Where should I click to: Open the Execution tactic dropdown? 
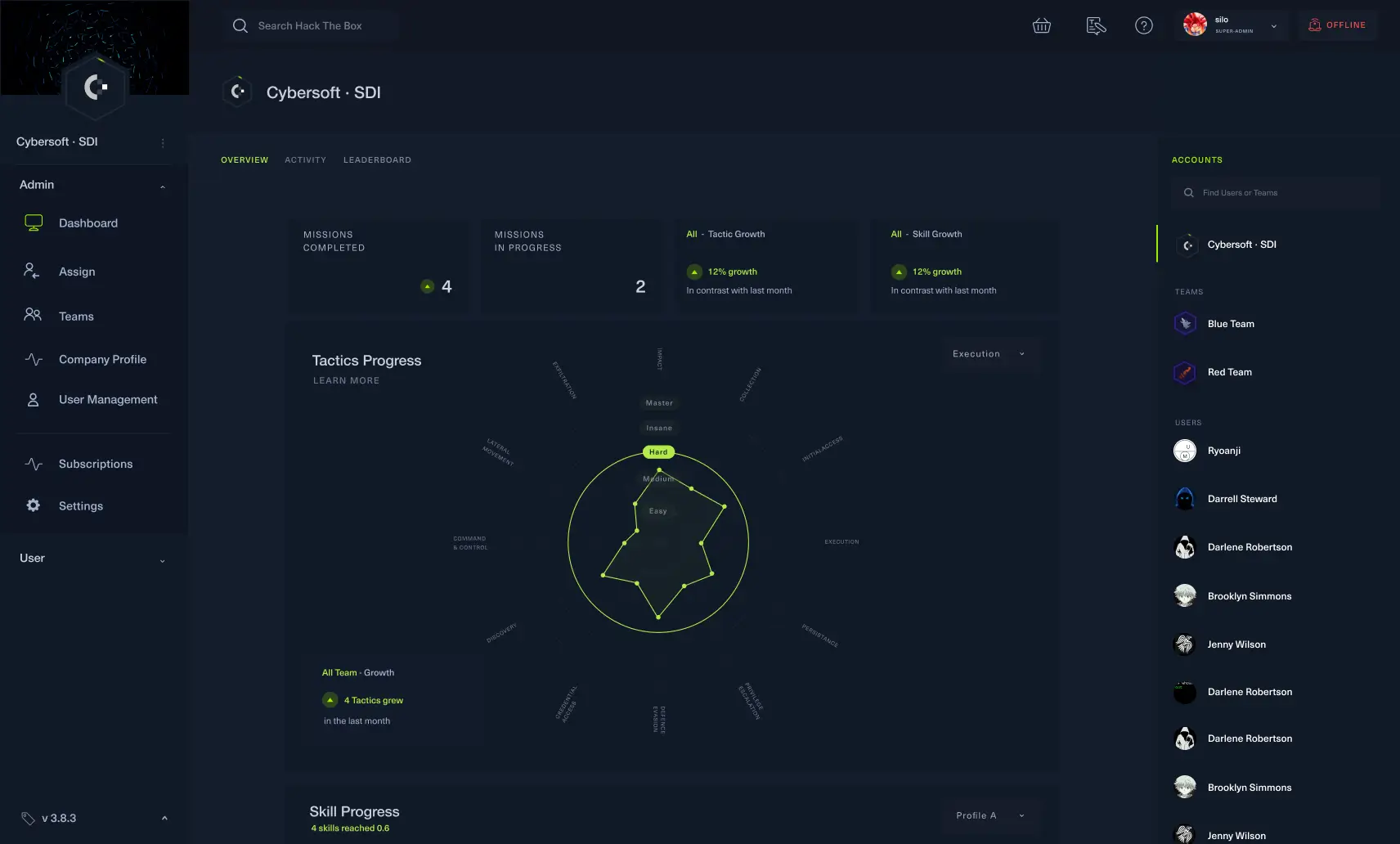pos(989,353)
